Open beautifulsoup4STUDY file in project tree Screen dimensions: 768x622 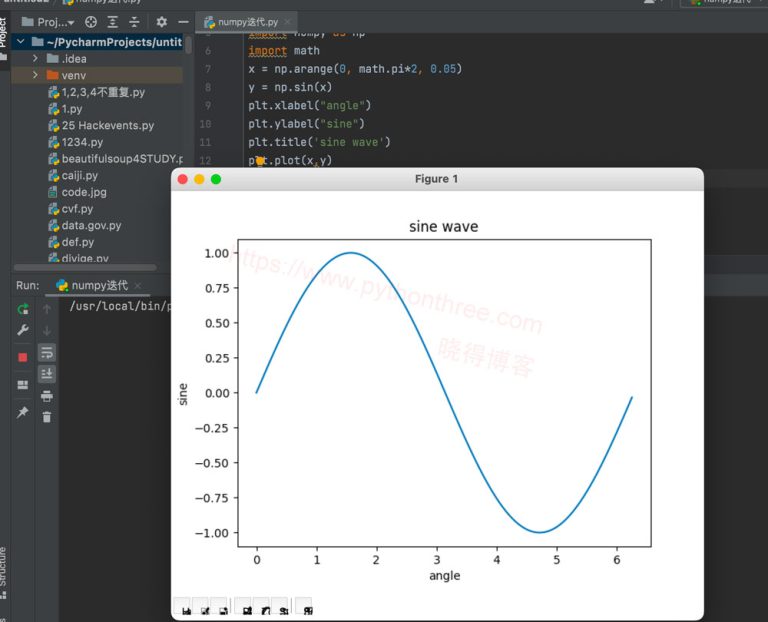(x=115, y=158)
